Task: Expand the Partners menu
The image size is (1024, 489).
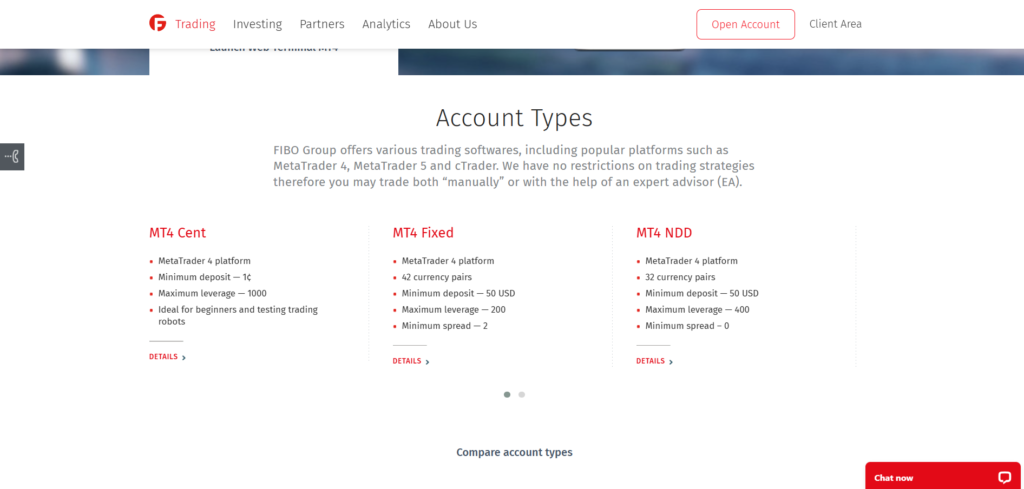Action: pos(322,24)
